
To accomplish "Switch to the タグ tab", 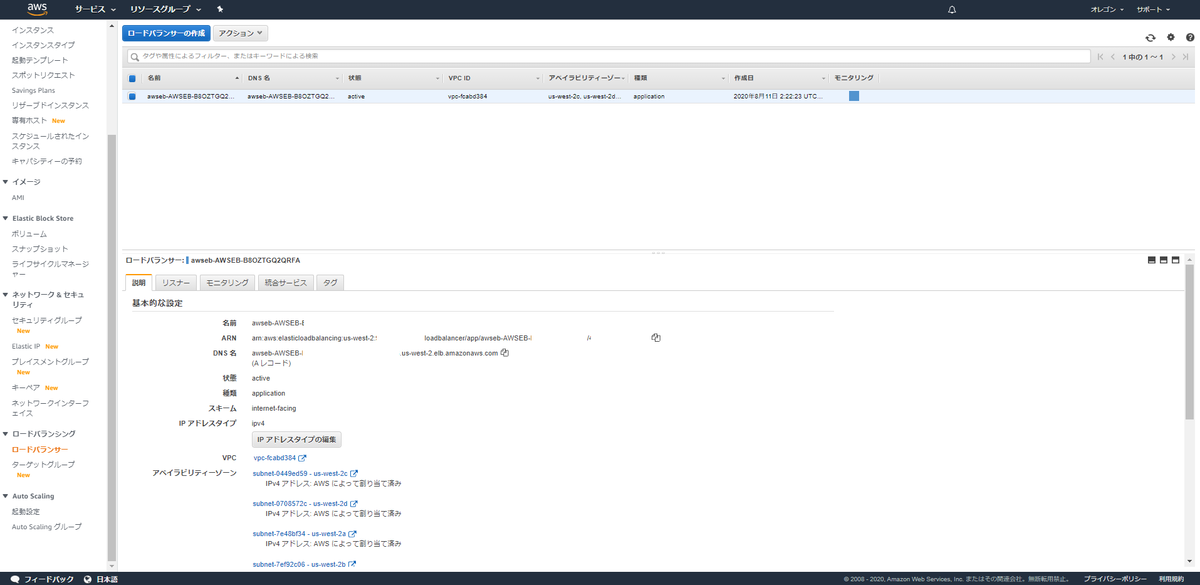I will click(x=330, y=283).
